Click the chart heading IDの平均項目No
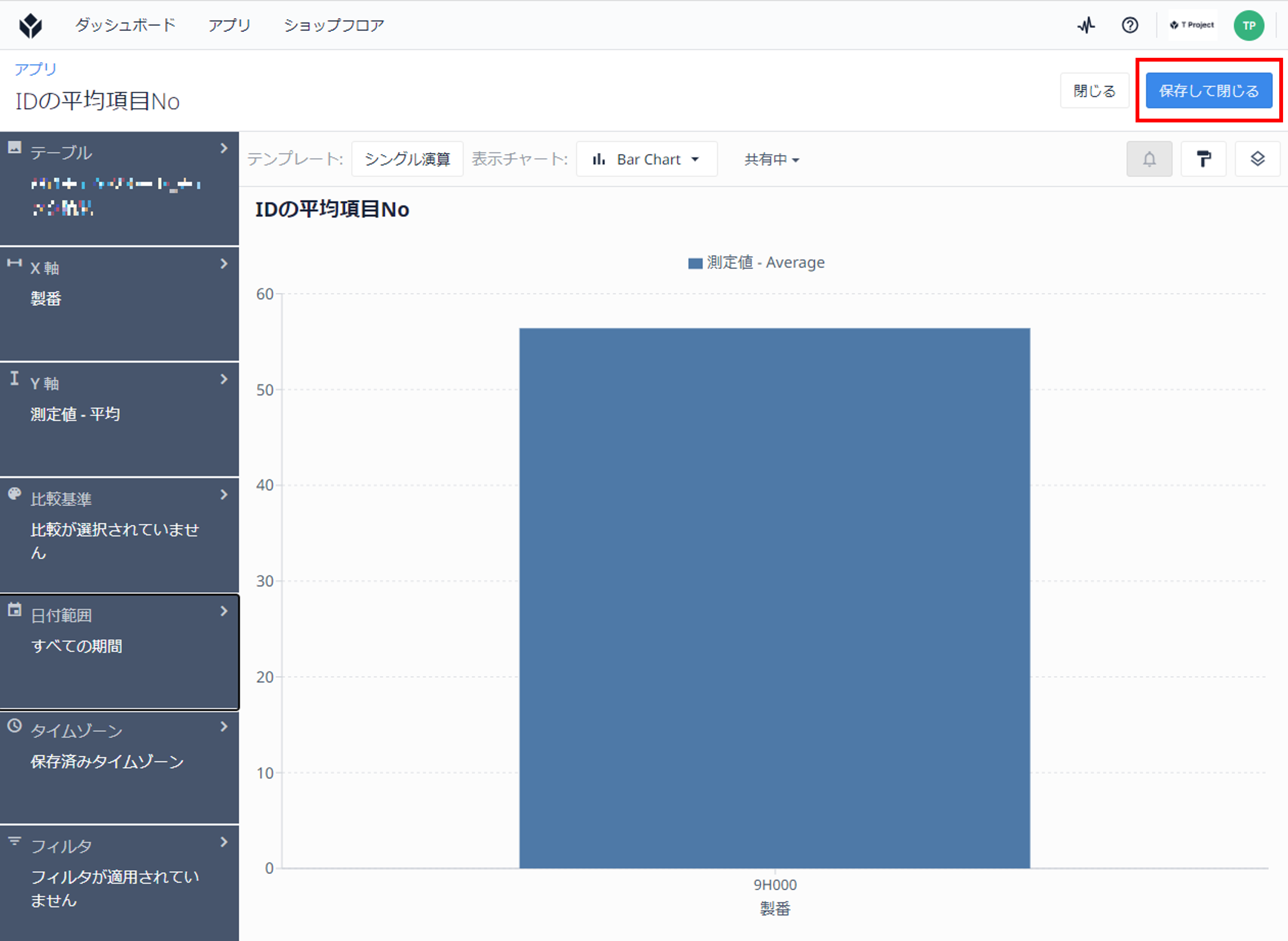The image size is (1288, 941). click(x=332, y=209)
